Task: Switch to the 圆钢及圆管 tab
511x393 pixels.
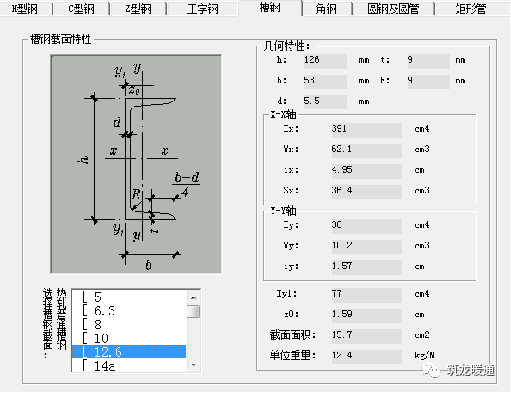Action: coord(393,8)
